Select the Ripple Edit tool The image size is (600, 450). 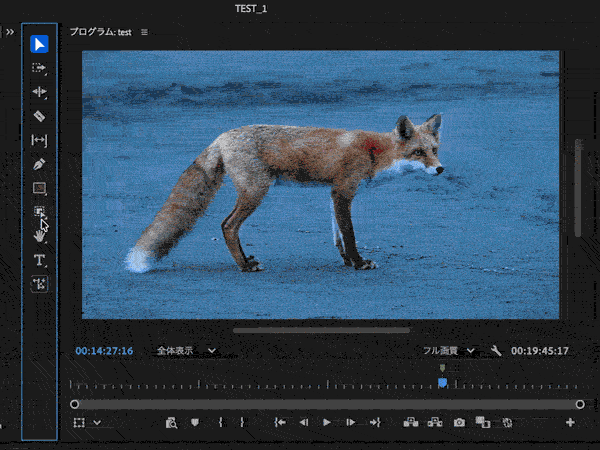click(39, 92)
